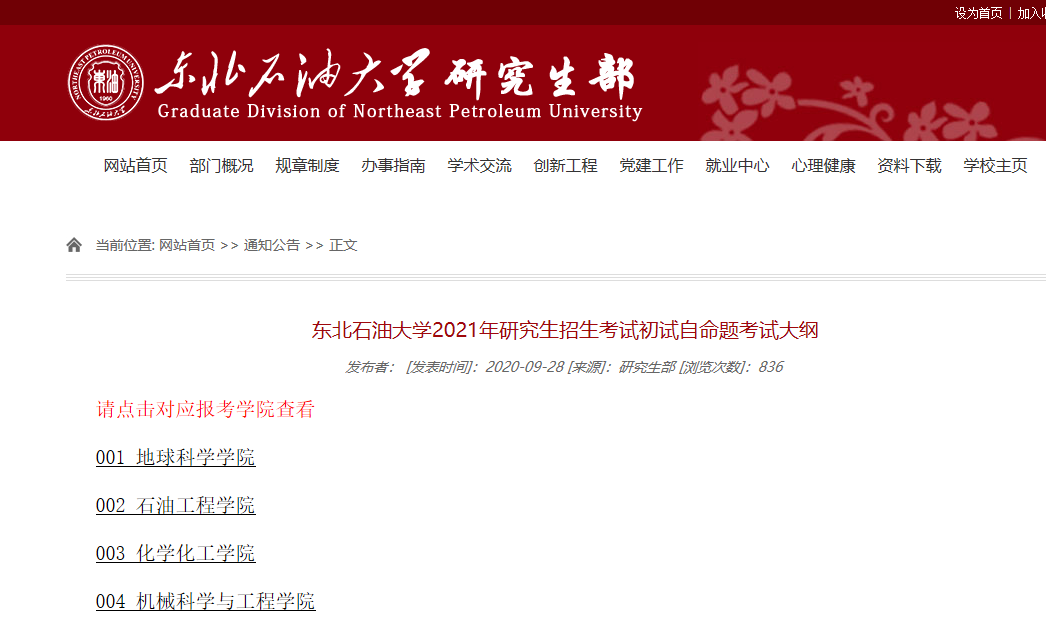Screen dimensions: 1046x631
Task: Visit 心理健康 from the top menu
Action: point(823,166)
